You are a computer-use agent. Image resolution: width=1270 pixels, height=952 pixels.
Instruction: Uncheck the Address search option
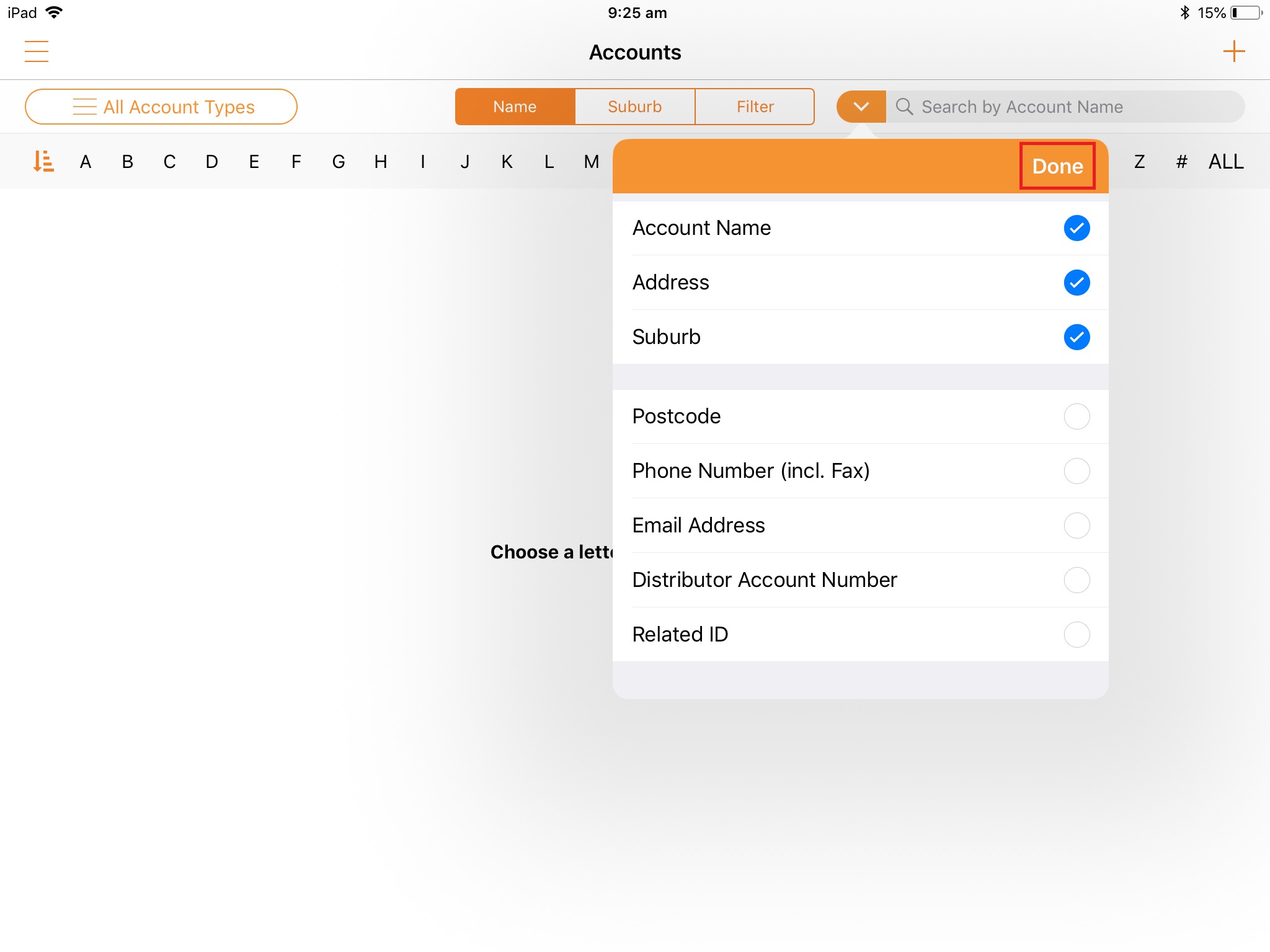(x=1077, y=283)
